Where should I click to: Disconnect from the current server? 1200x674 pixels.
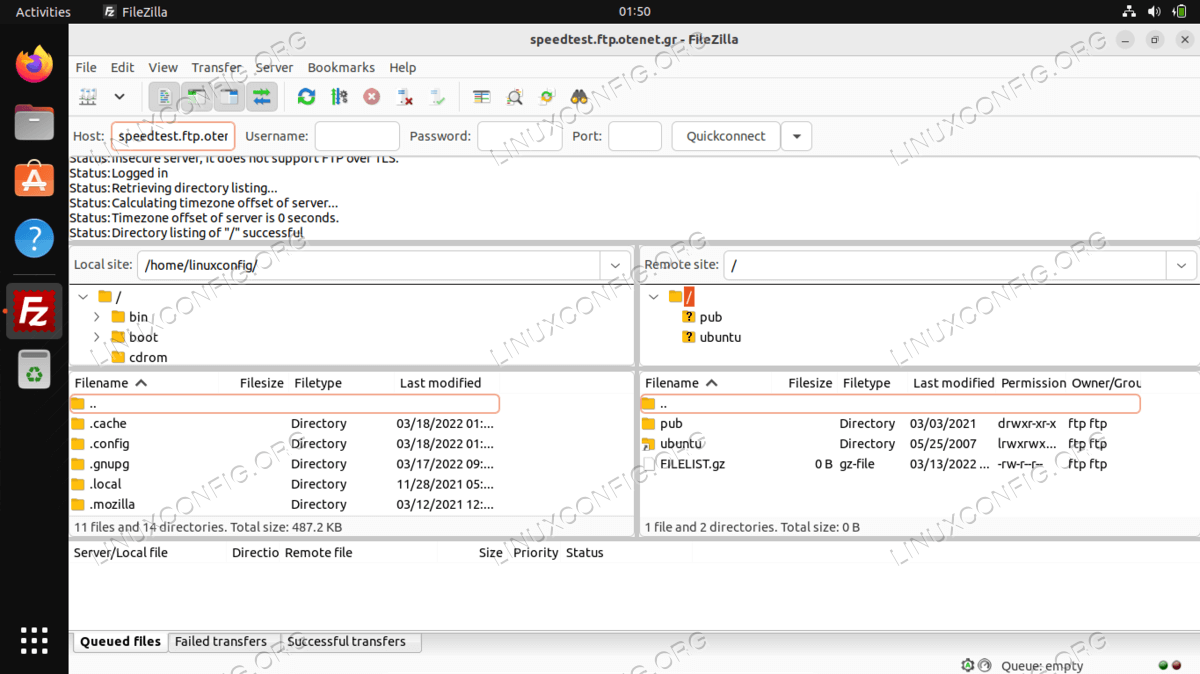point(405,97)
